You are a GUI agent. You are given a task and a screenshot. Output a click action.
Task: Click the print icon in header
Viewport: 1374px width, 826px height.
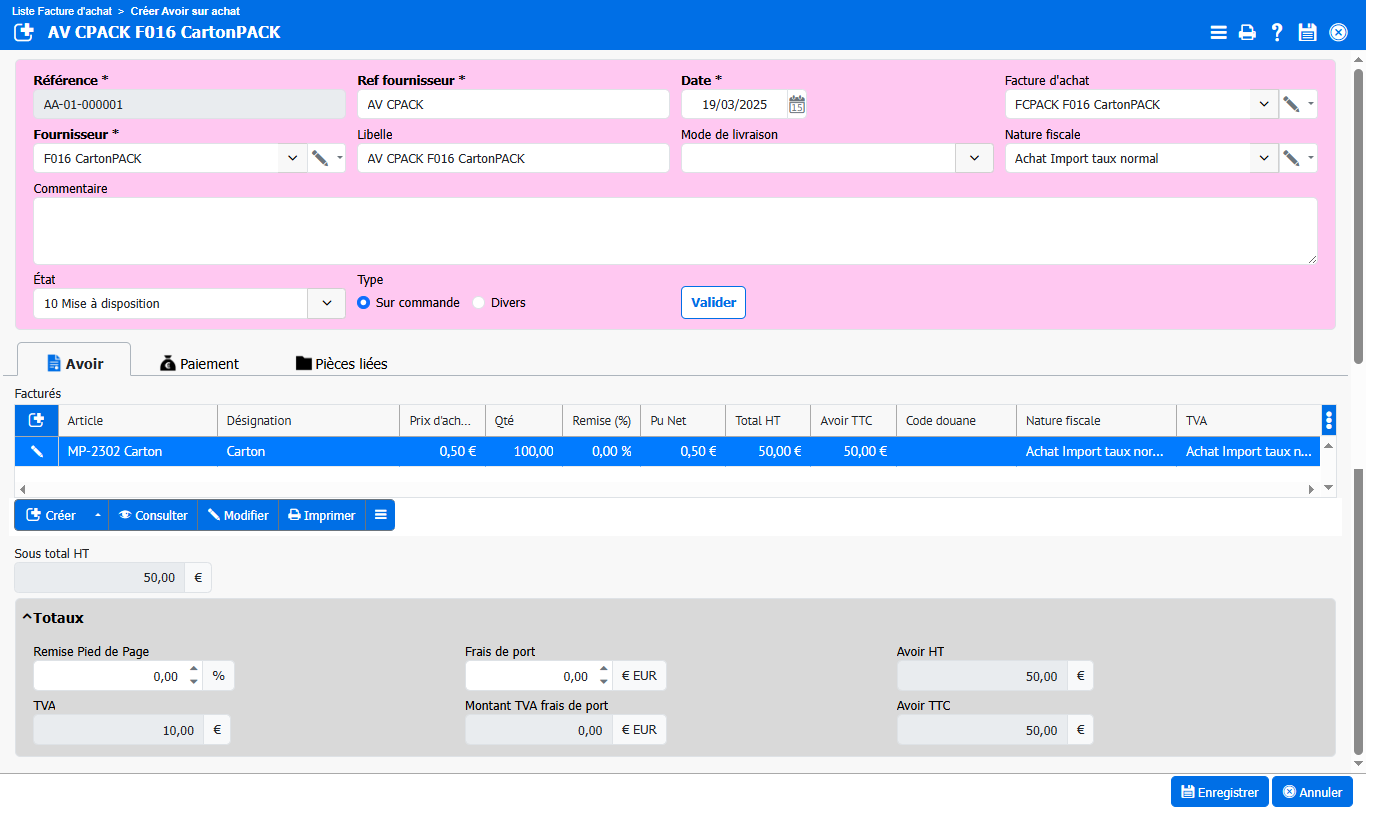point(1247,32)
